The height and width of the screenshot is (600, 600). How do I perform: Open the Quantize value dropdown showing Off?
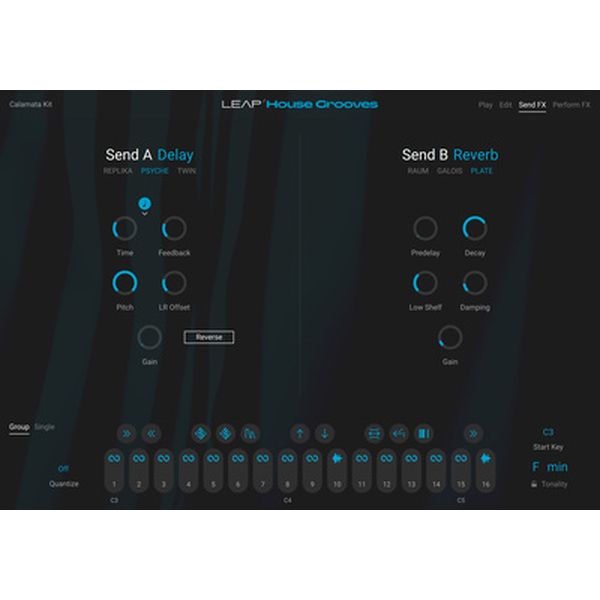pyautogui.click(x=63, y=467)
